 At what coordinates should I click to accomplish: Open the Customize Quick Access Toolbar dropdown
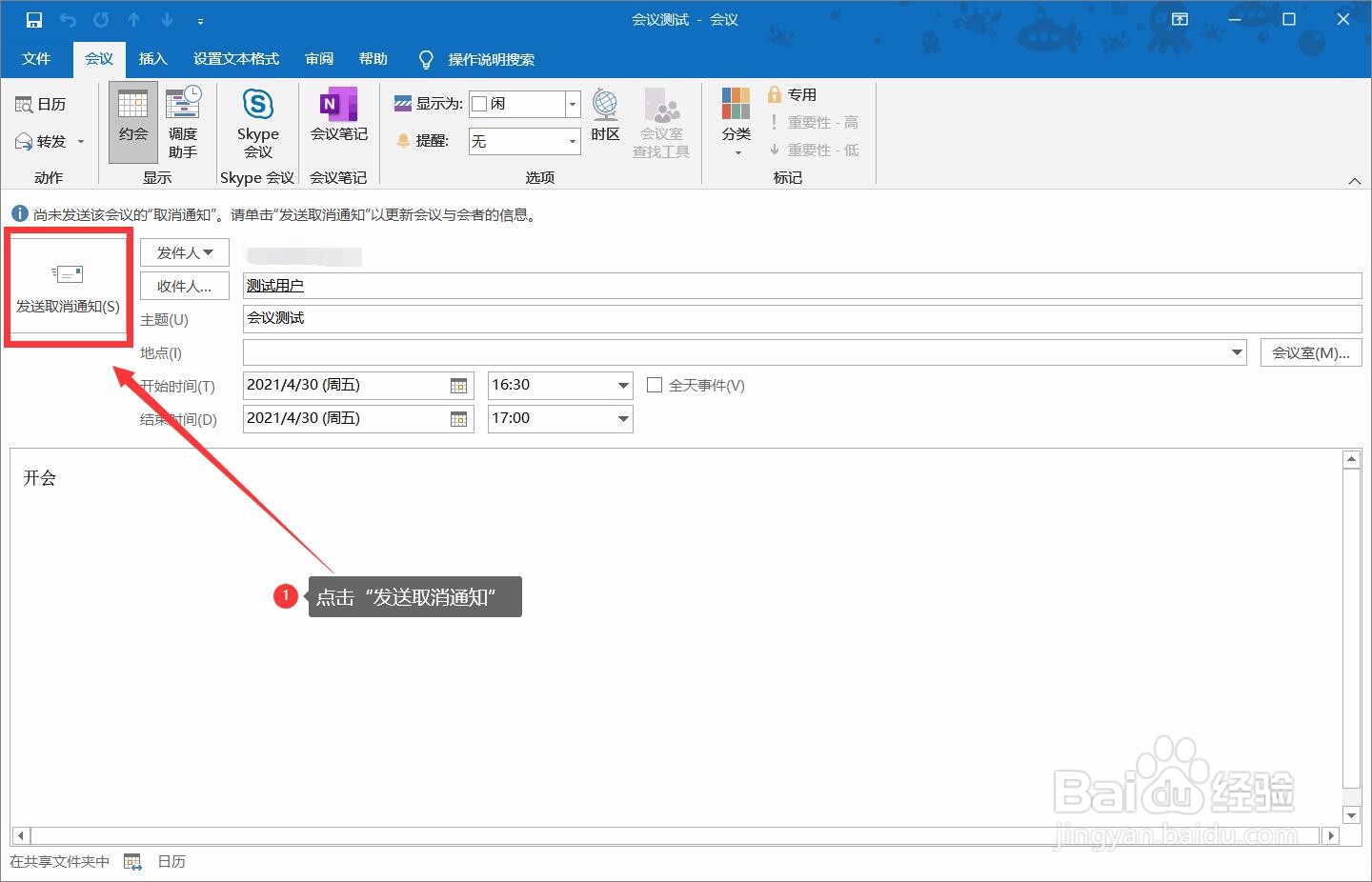point(200,20)
